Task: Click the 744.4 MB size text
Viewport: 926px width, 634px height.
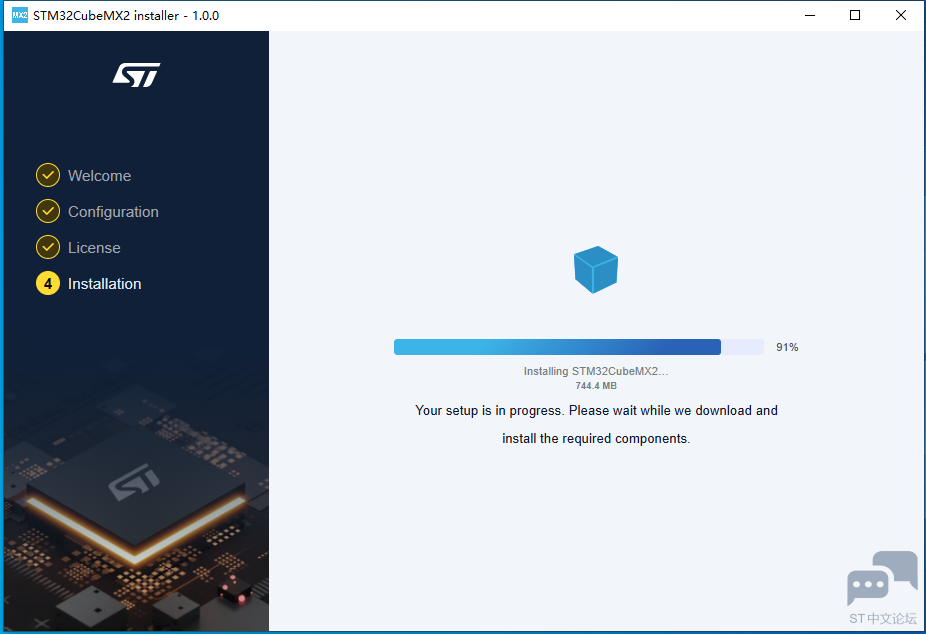Action: coord(596,385)
